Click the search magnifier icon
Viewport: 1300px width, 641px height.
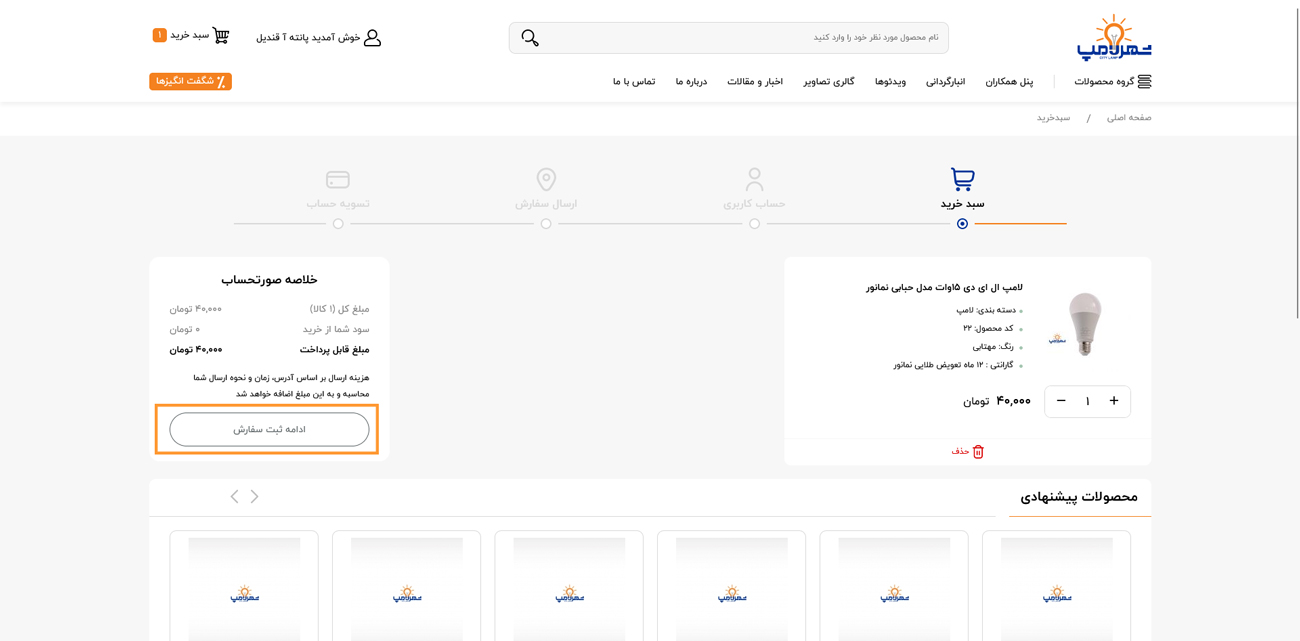click(x=530, y=38)
